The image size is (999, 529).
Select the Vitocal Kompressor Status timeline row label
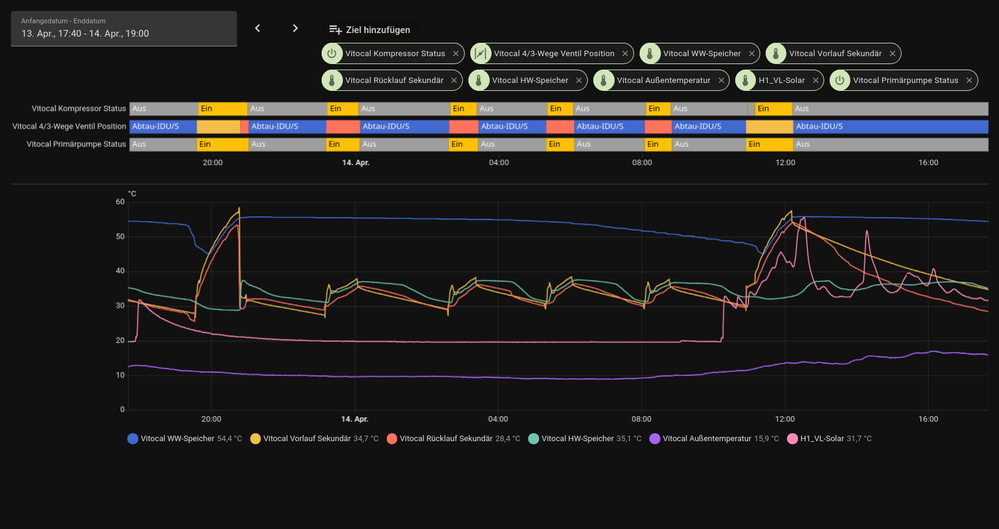79,109
